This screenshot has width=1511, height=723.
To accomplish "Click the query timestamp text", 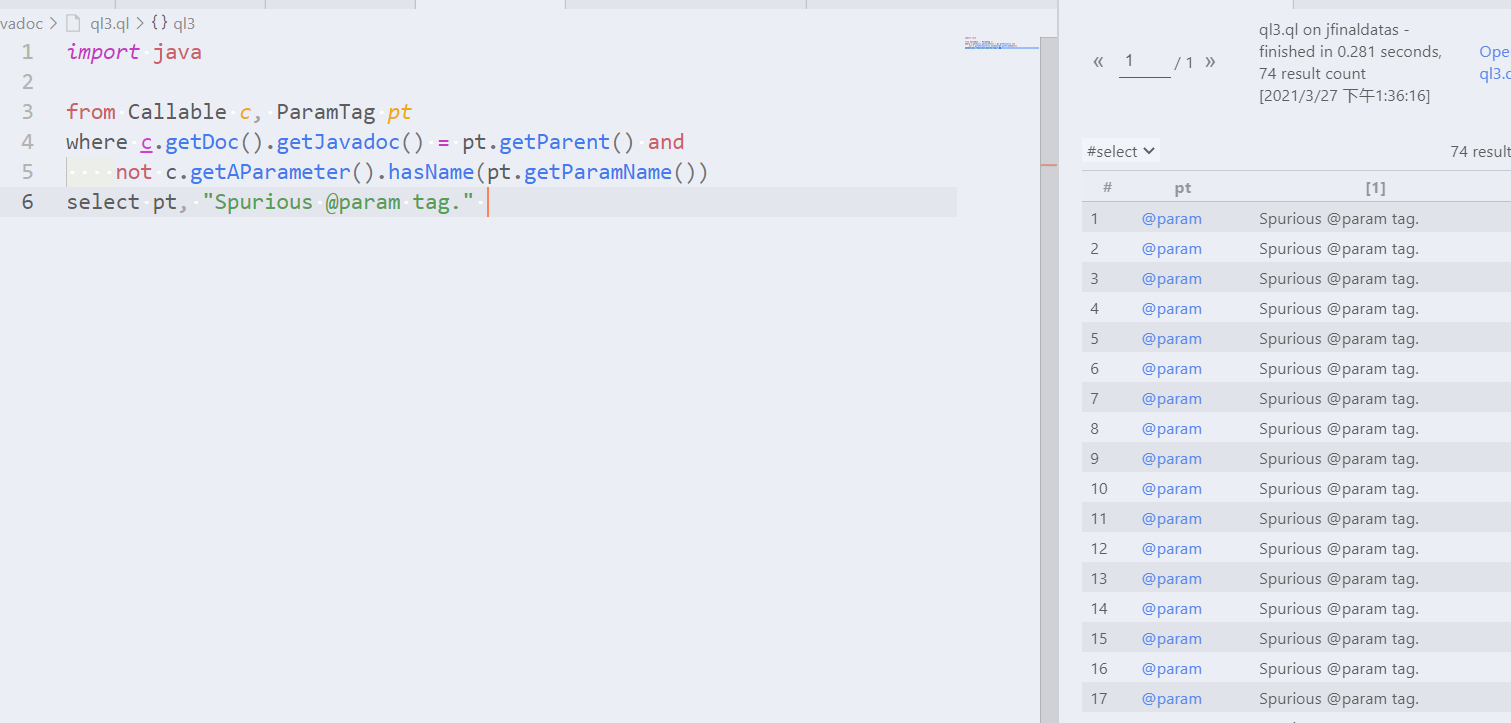I will [x=1344, y=96].
